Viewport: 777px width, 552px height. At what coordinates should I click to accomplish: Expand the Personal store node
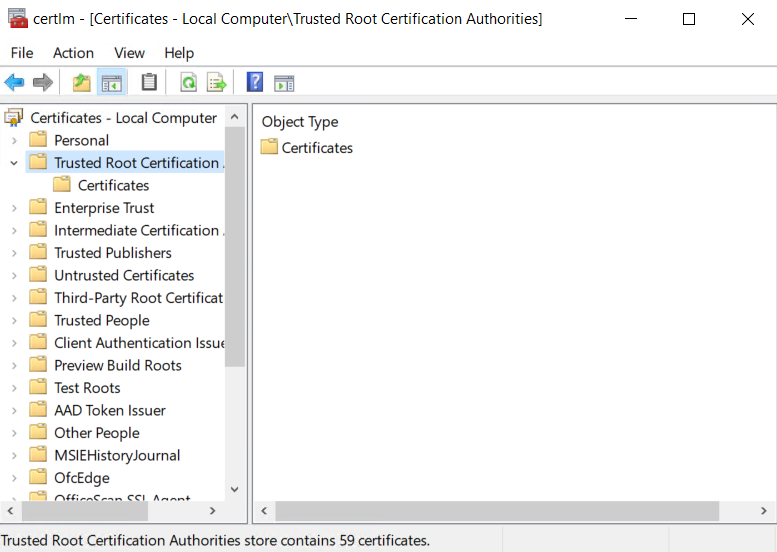[14, 141]
